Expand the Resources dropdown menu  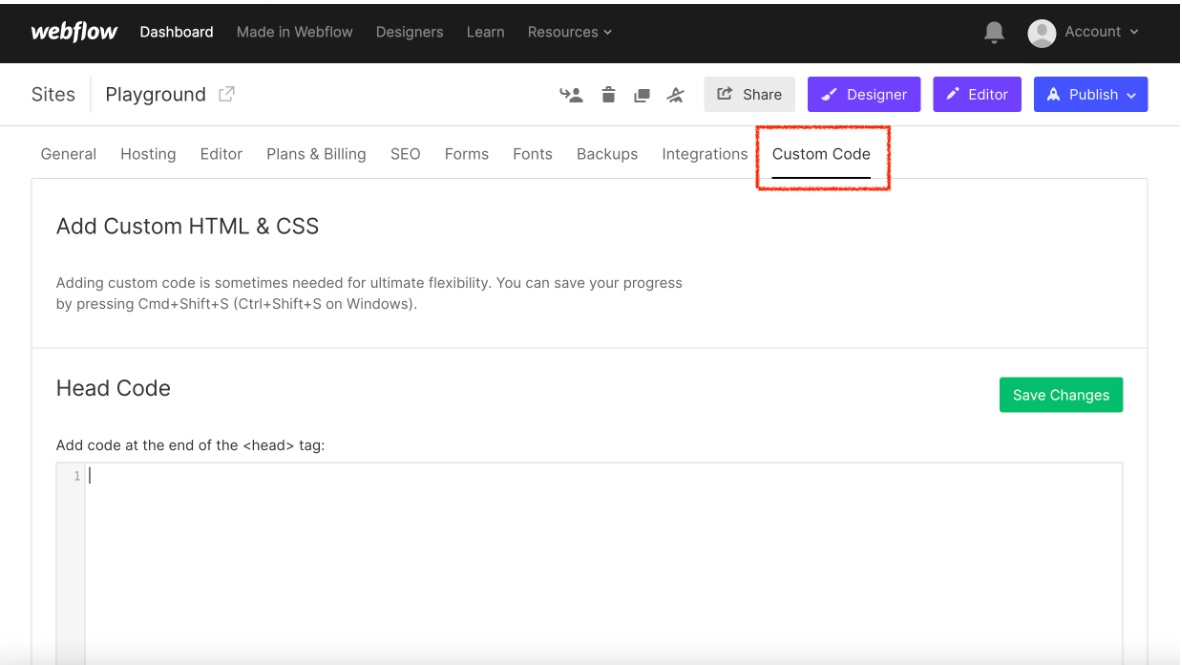click(x=570, y=32)
